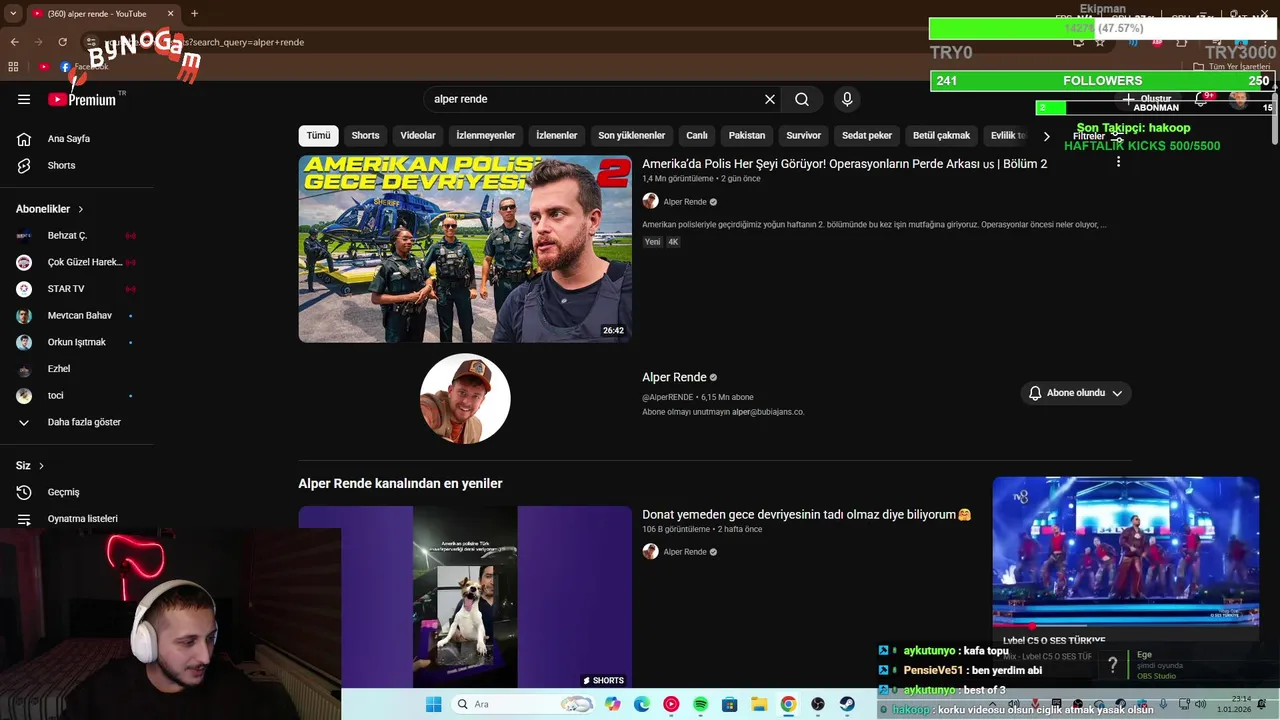Click into the alper rende search field

(595, 99)
